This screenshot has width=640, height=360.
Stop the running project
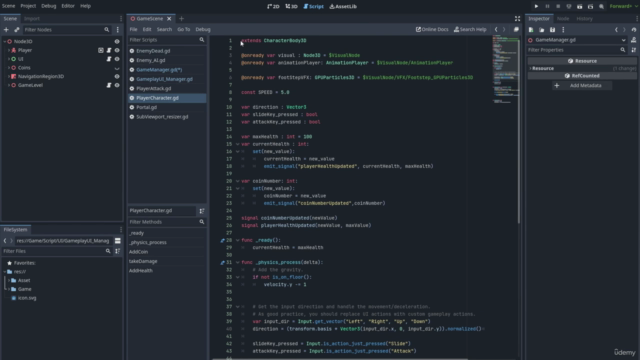(x=558, y=6)
